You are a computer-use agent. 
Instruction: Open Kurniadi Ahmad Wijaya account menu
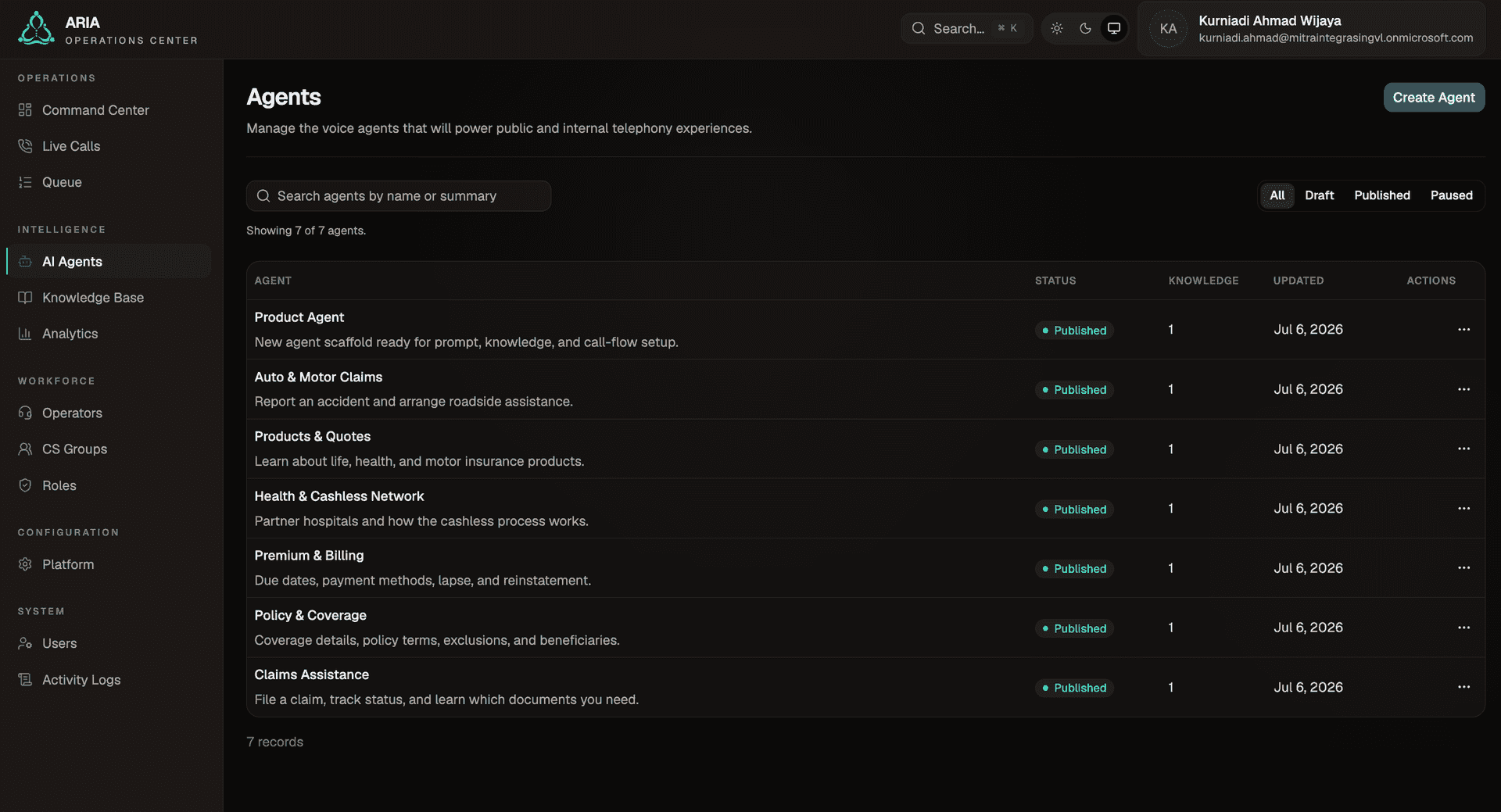(x=1311, y=29)
